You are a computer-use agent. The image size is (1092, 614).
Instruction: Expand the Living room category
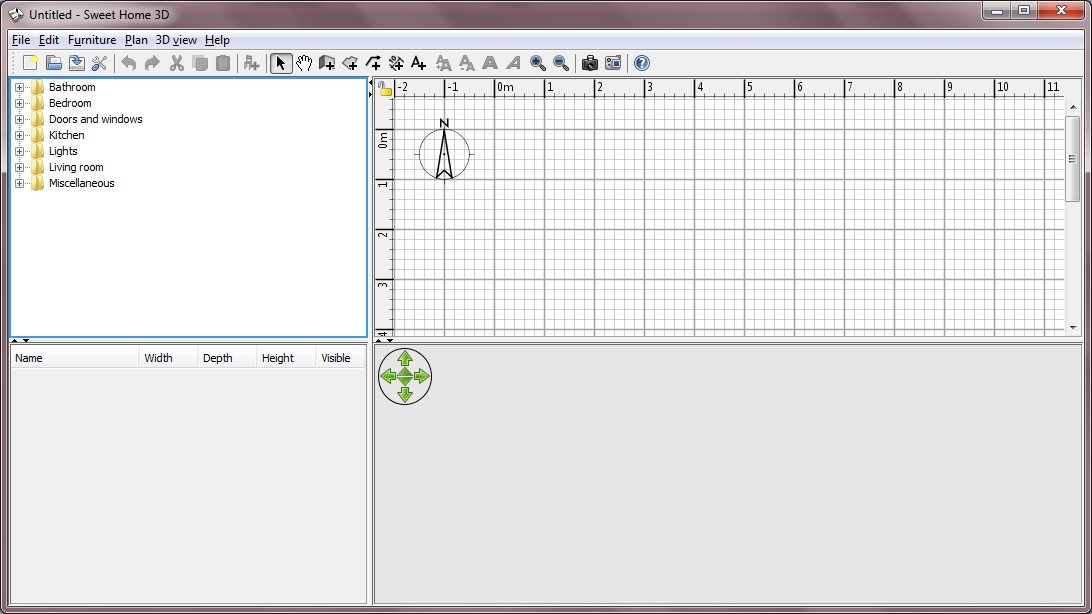click(x=19, y=167)
